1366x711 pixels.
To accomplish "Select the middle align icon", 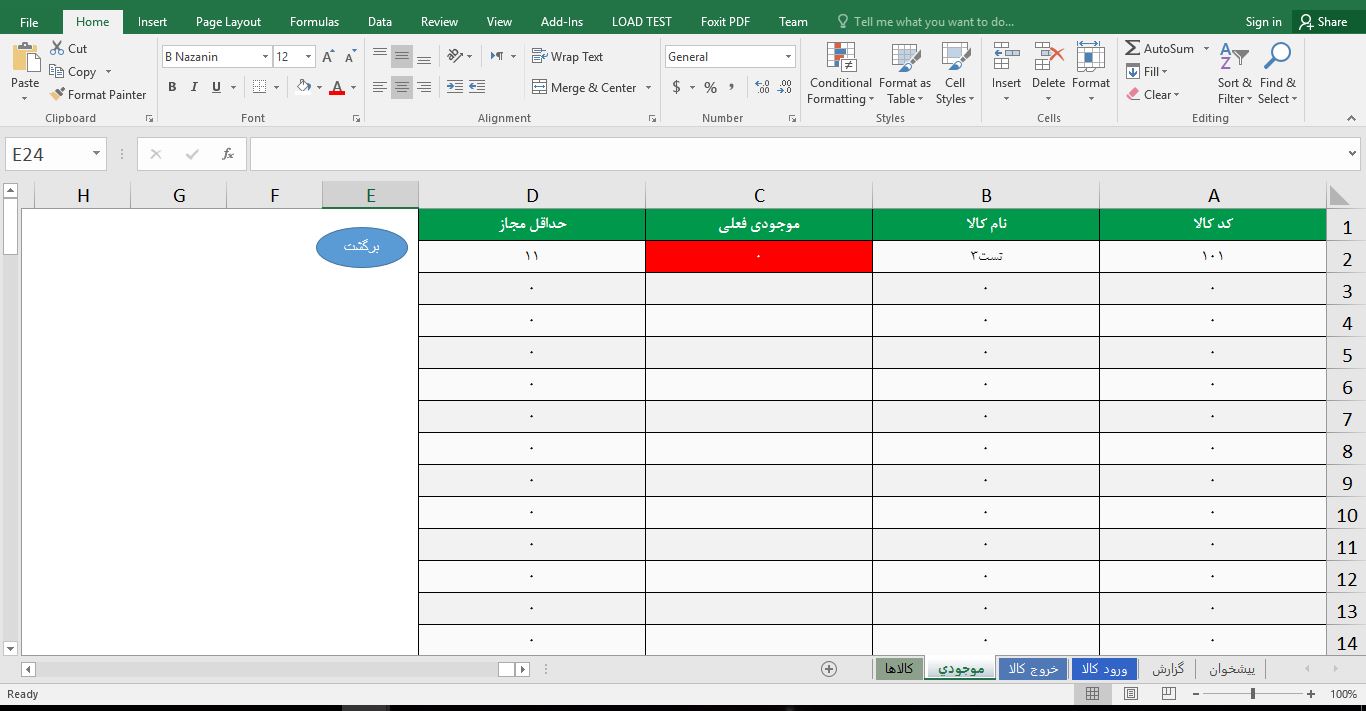I will tap(402, 57).
